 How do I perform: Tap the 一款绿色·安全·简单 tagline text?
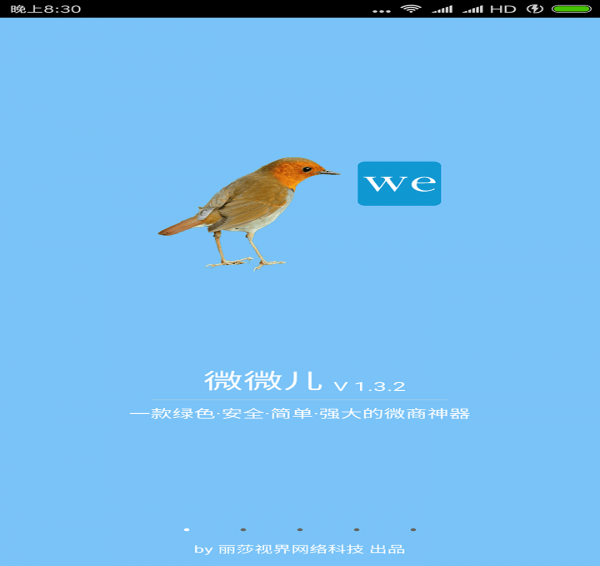click(300, 413)
